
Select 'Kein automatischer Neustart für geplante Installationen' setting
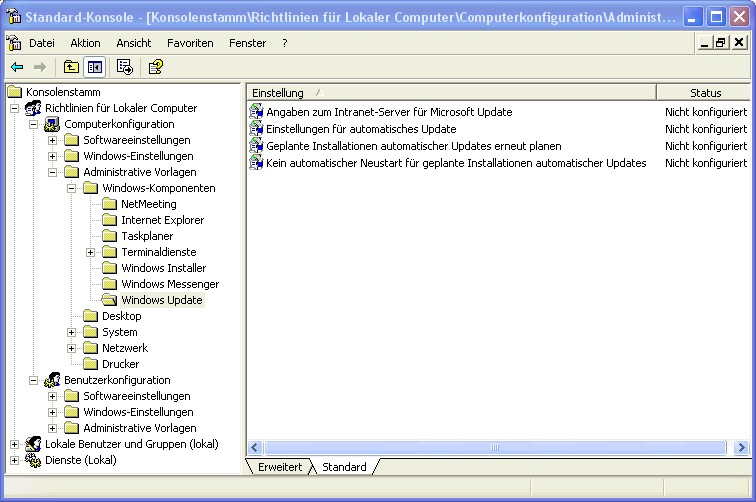[x=456, y=163]
